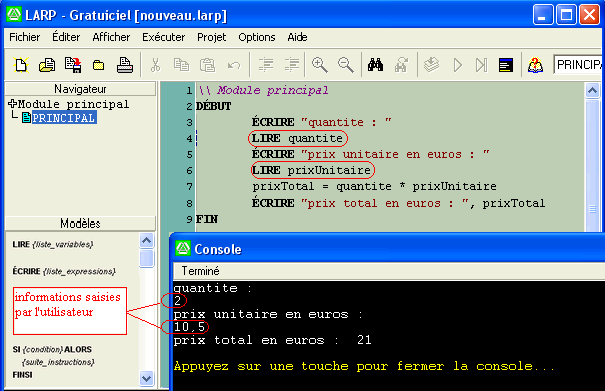The width and height of the screenshot is (605, 391).
Task: Click the line ÉCRIRE "quantite : "
Action: click(x=322, y=122)
